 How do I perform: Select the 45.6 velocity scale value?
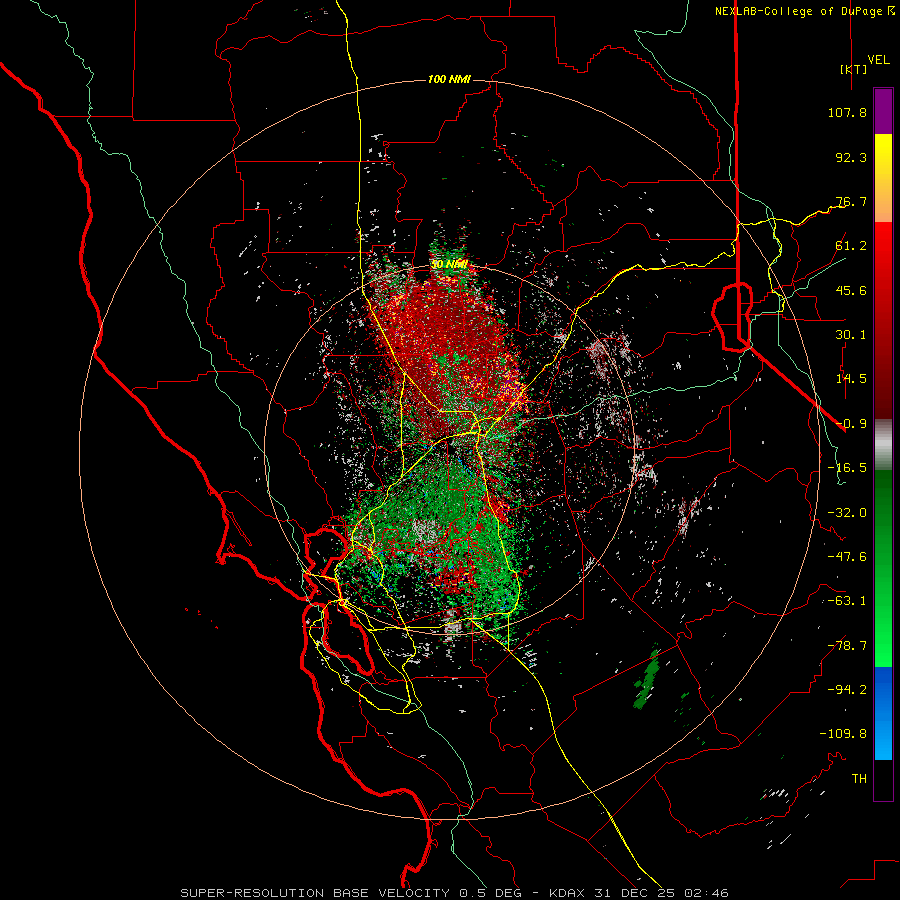point(851,290)
